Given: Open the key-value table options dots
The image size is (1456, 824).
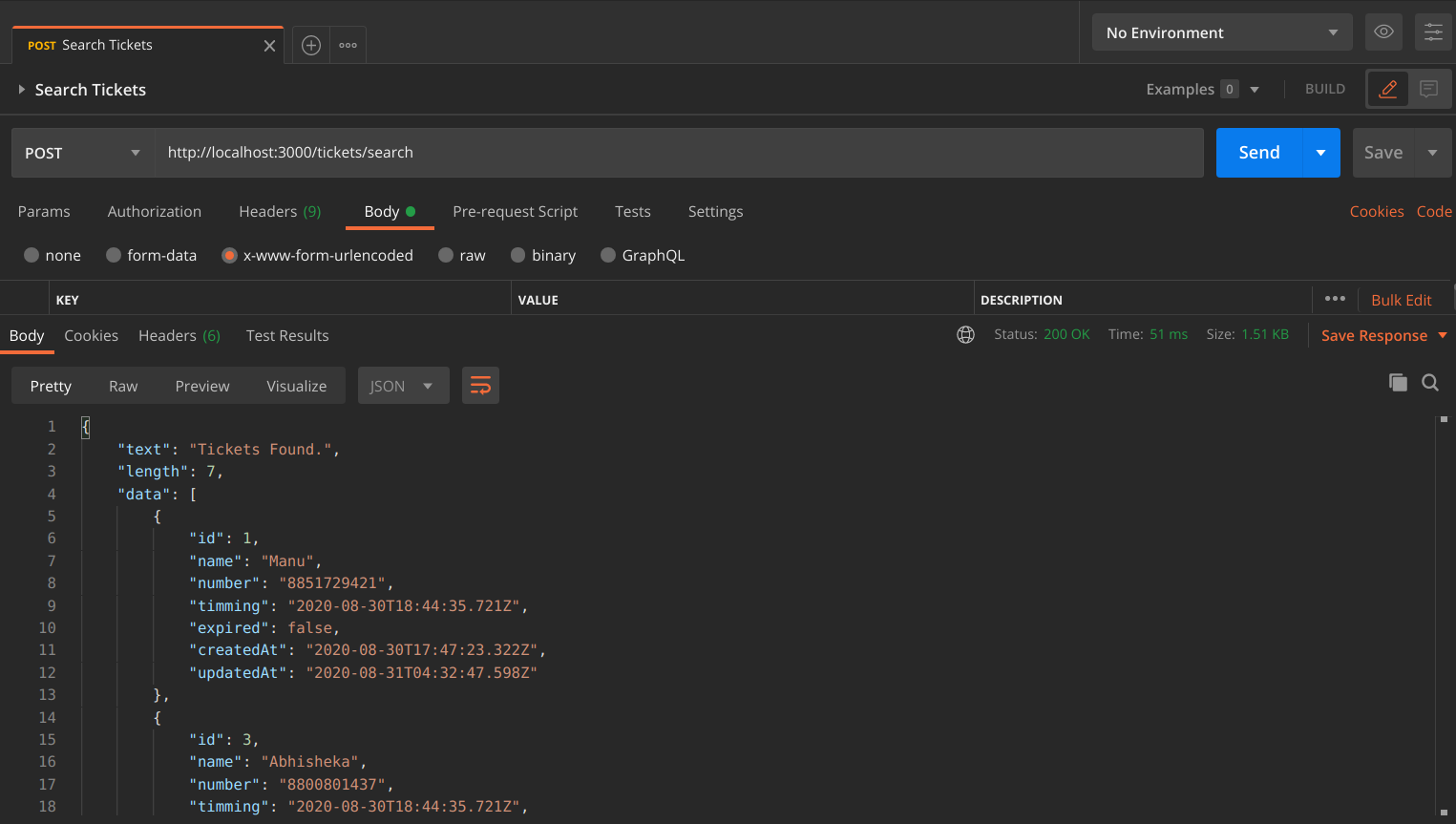Looking at the screenshot, I should click(x=1335, y=299).
